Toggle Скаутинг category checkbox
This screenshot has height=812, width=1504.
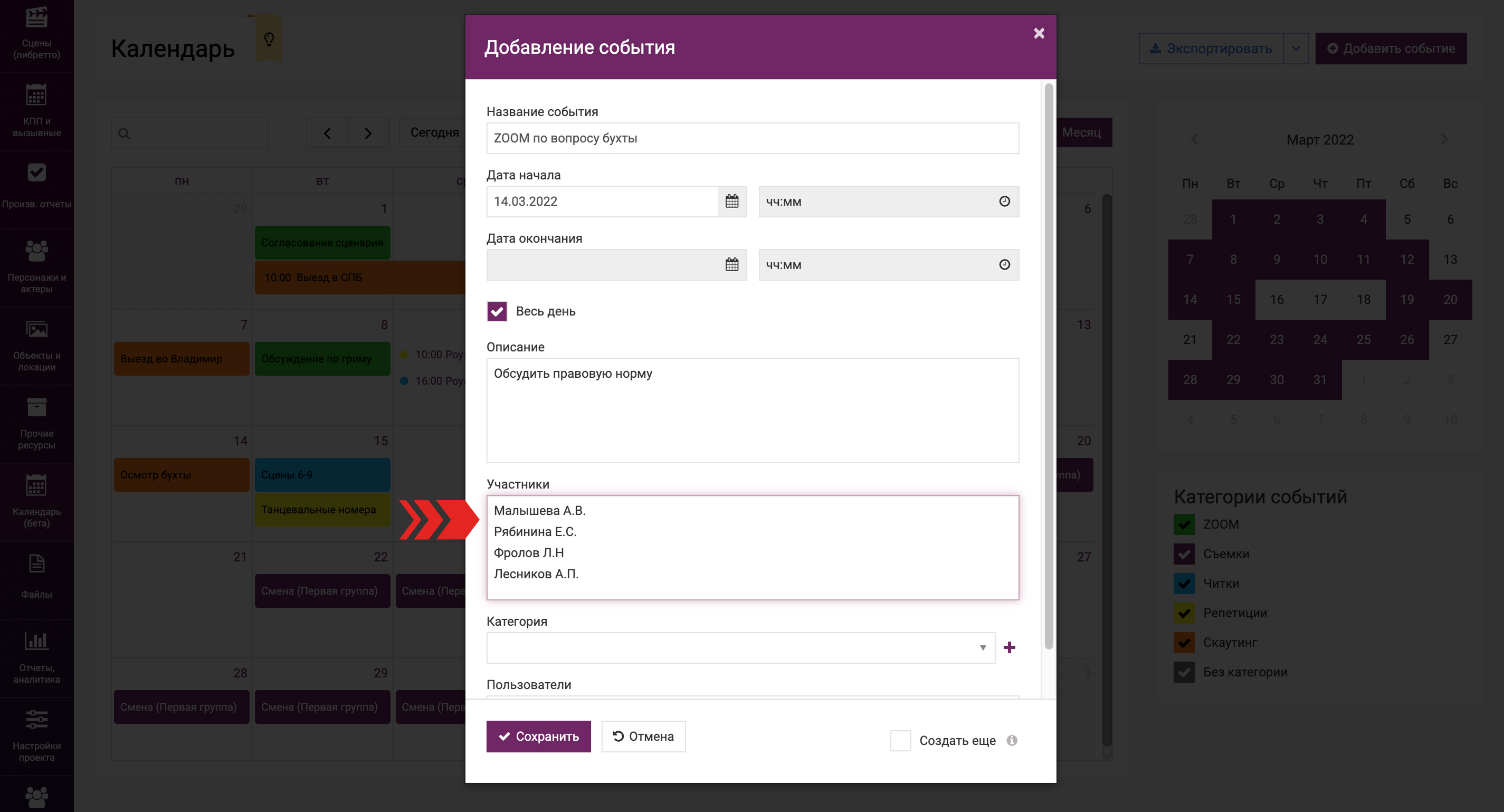(1184, 642)
